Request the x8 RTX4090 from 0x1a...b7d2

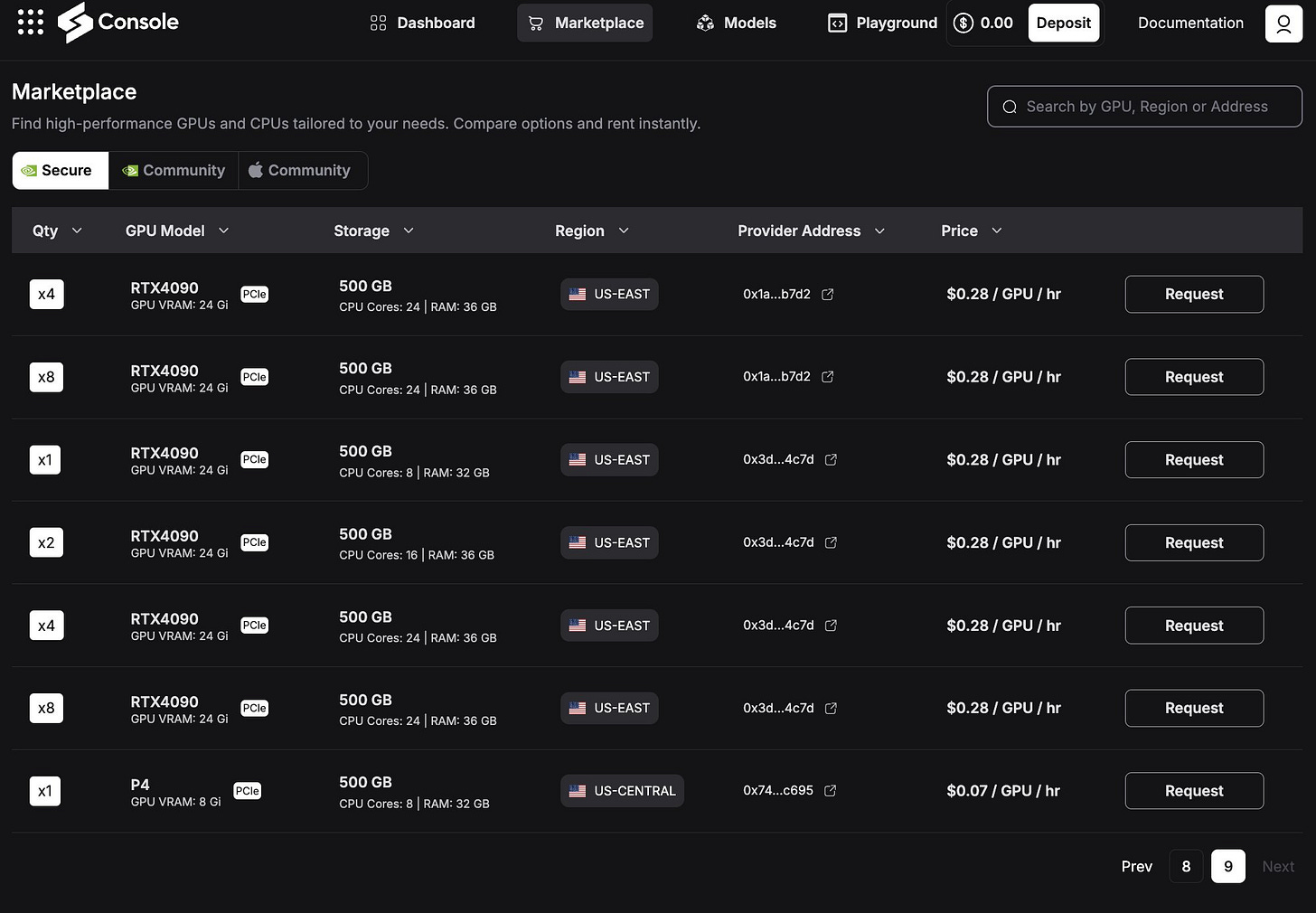pyautogui.click(x=1194, y=377)
